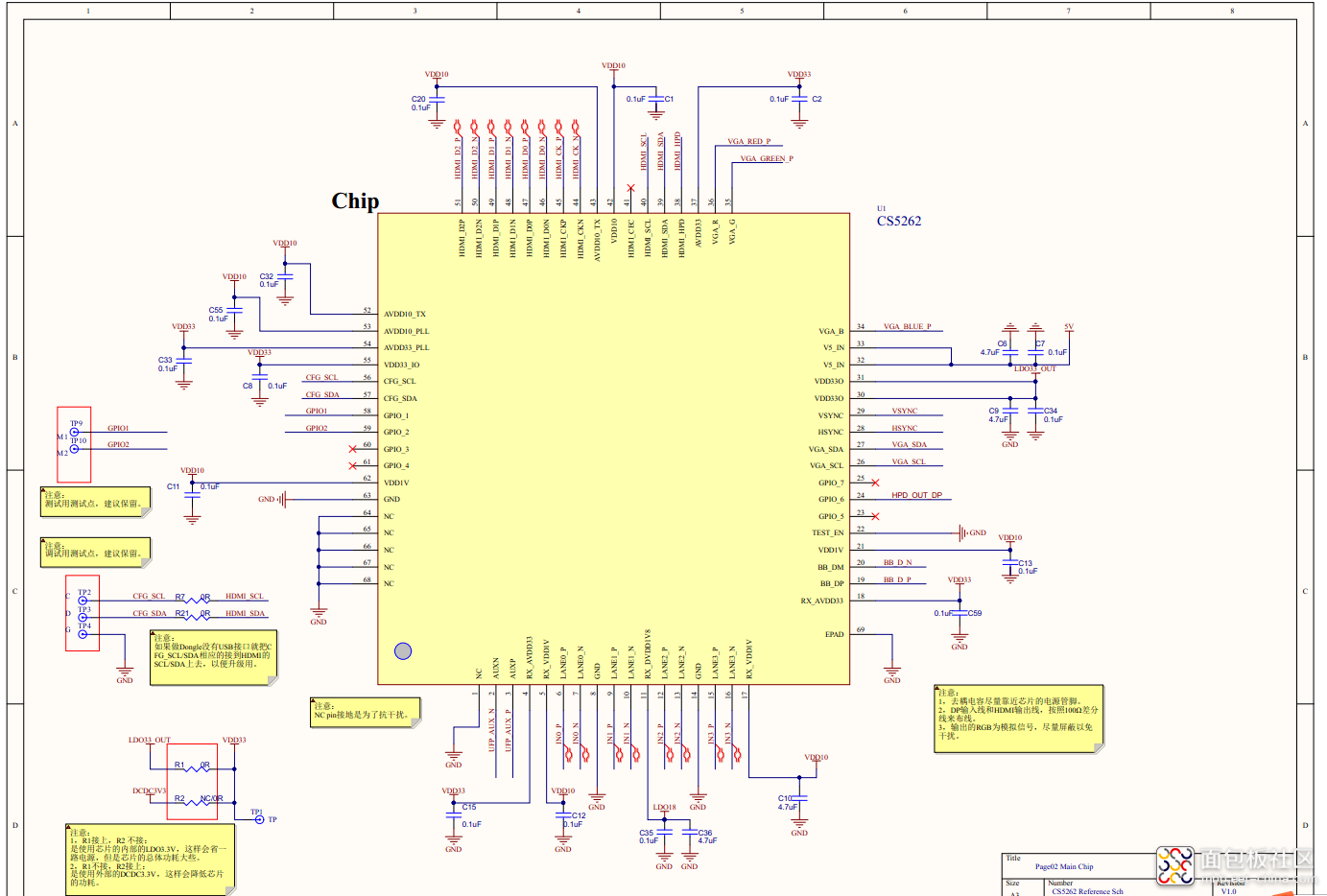The height and width of the screenshot is (896, 1327).
Task: Click the VGA_GREEN_P net label
Action: click(767, 158)
